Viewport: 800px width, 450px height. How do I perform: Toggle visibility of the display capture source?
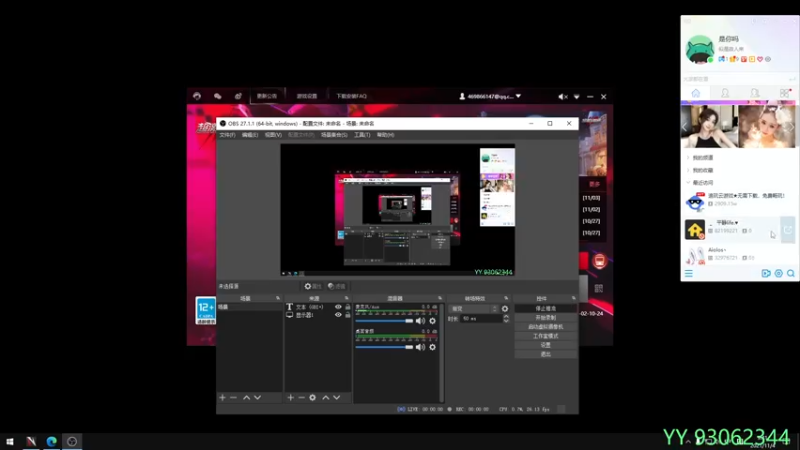(x=338, y=315)
